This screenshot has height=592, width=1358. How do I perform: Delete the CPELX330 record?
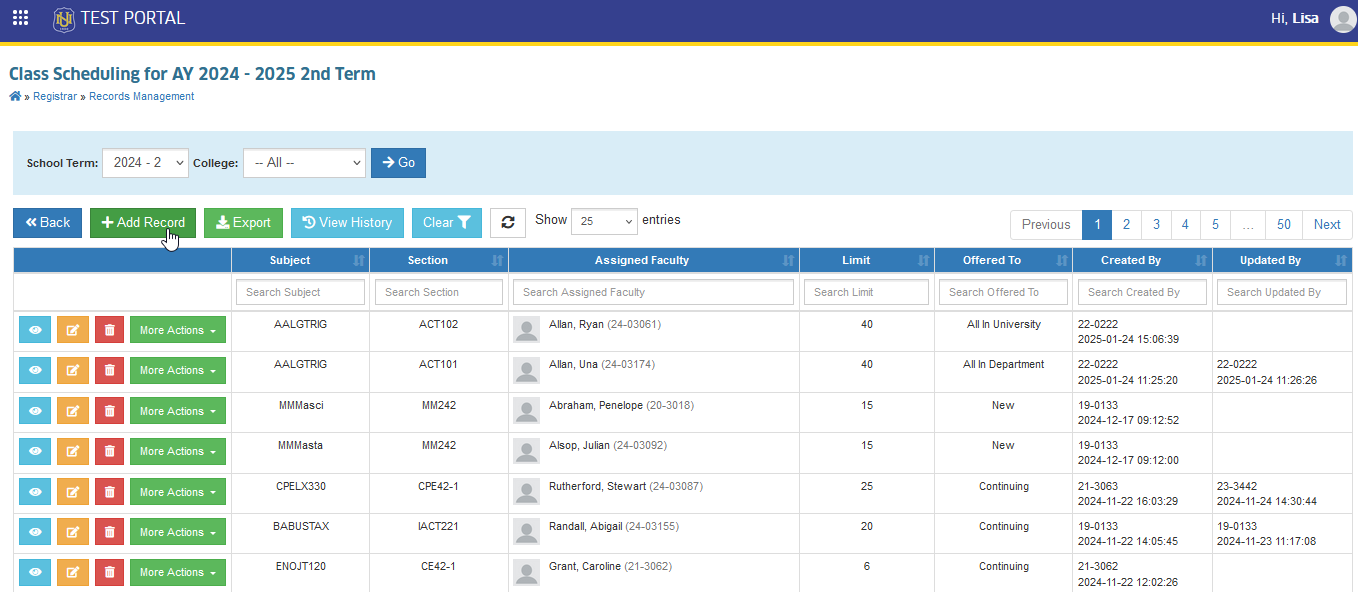(109, 492)
